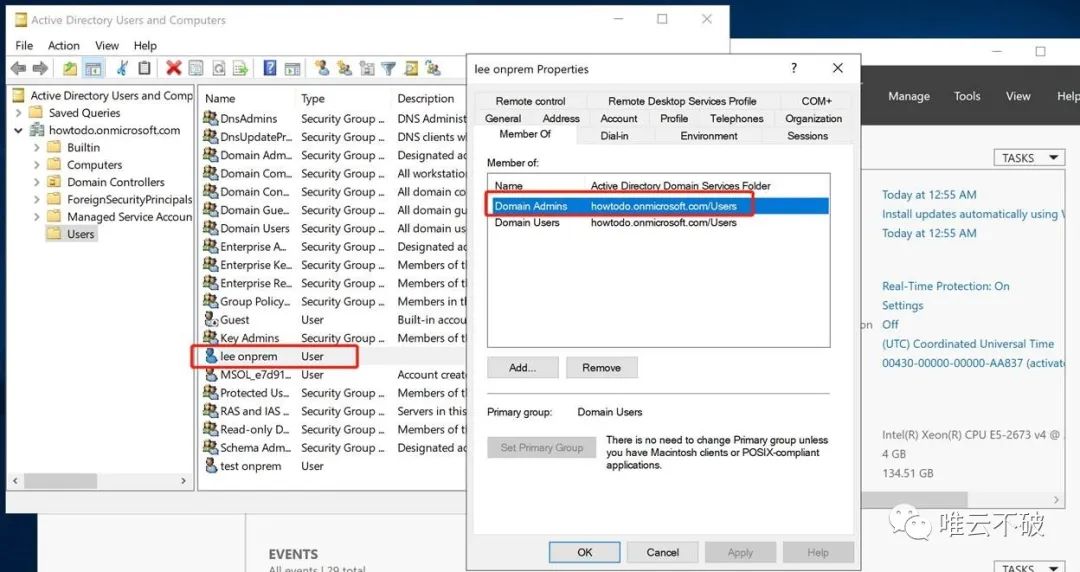Click right arrow of console tree scrollbar
The width and height of the screenshot is (1080, 572).
183,480
